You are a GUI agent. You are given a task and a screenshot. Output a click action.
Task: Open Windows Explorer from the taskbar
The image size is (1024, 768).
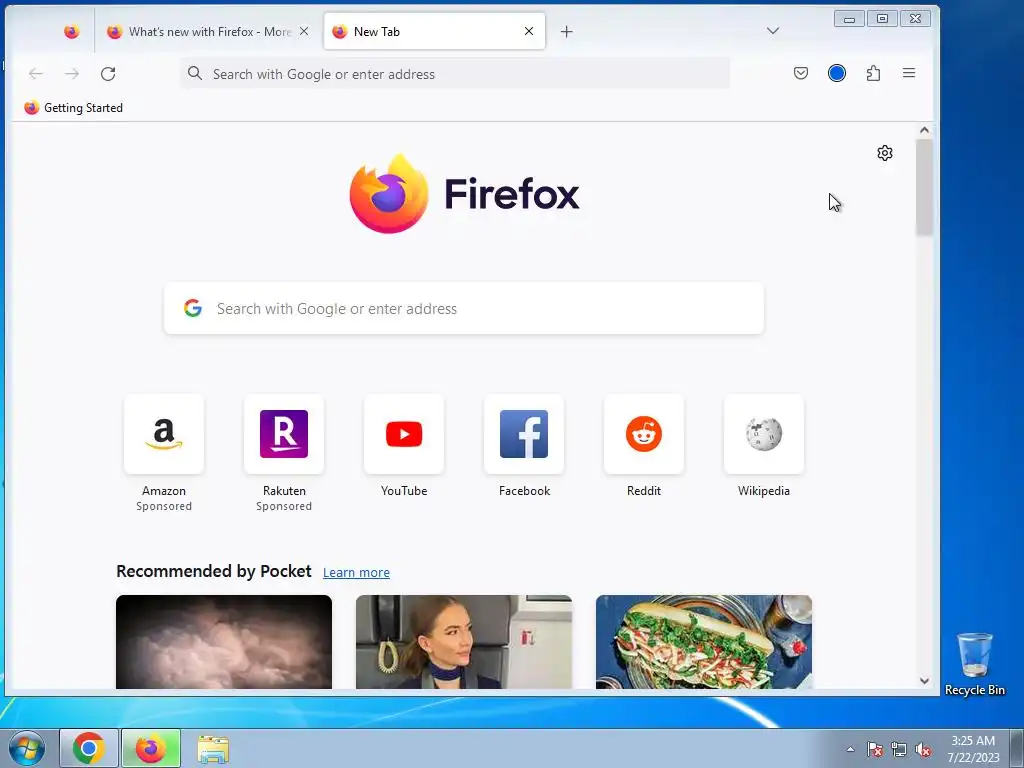click(x=213, y=749)
